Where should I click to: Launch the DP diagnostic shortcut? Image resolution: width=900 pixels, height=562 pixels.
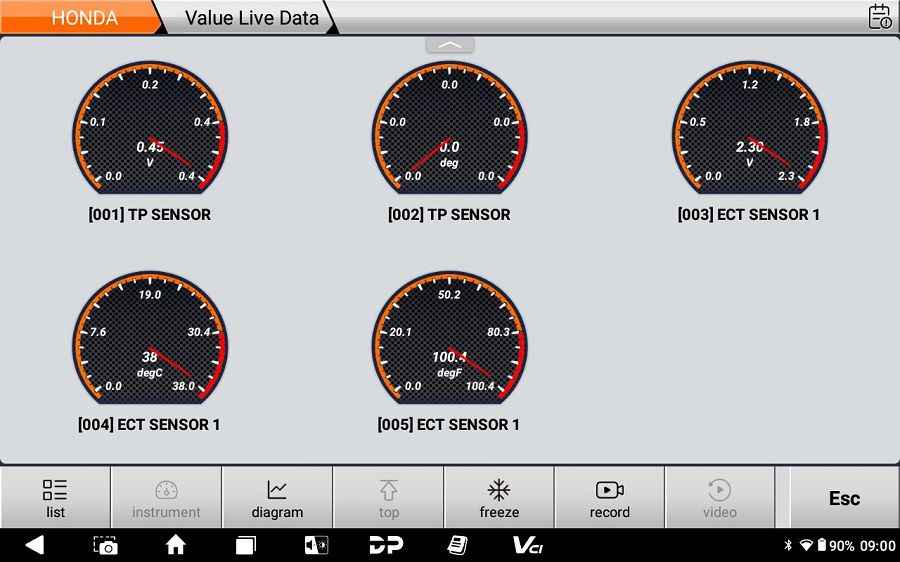[386, 545]
